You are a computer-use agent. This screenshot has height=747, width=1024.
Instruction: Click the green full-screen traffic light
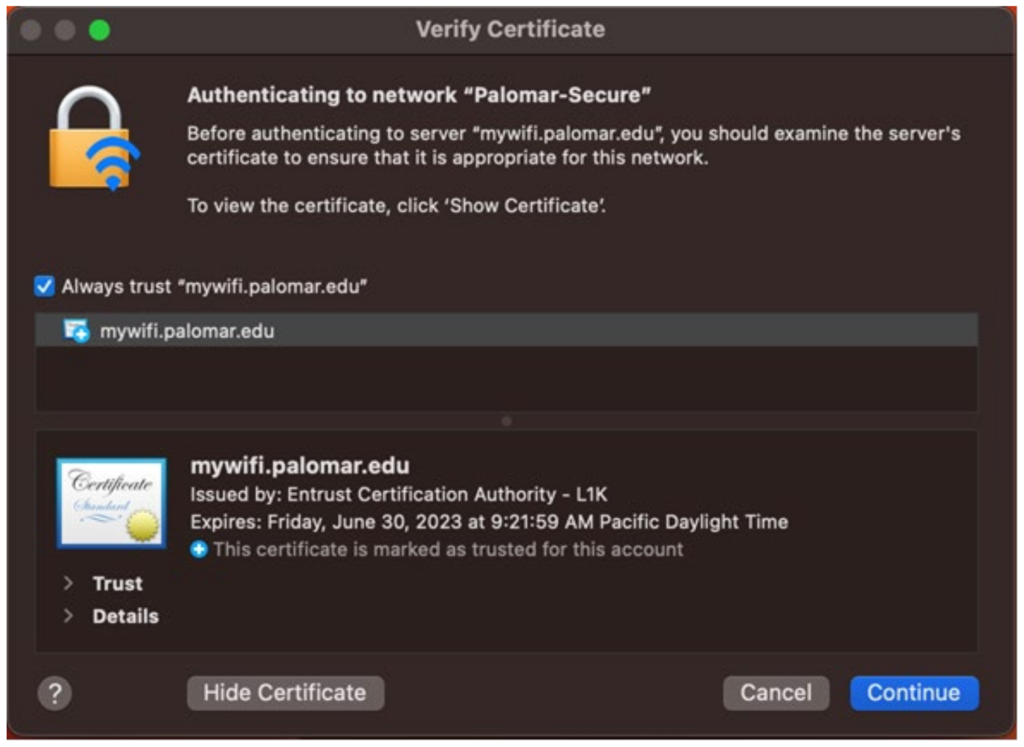tap(98, 31)
